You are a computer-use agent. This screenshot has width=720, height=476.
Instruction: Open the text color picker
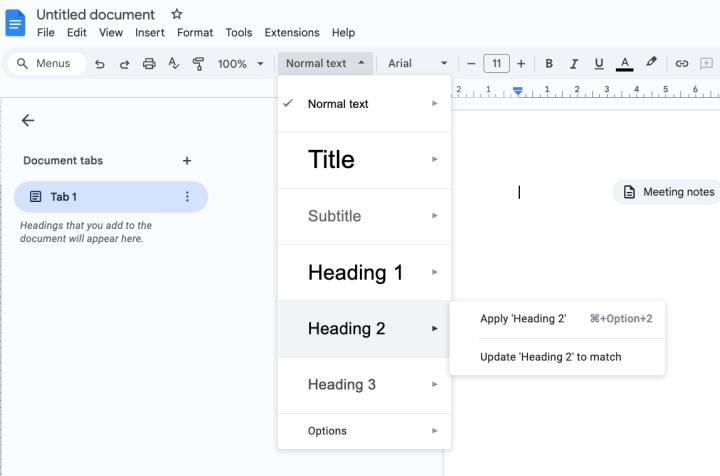[x=625, y=63]
